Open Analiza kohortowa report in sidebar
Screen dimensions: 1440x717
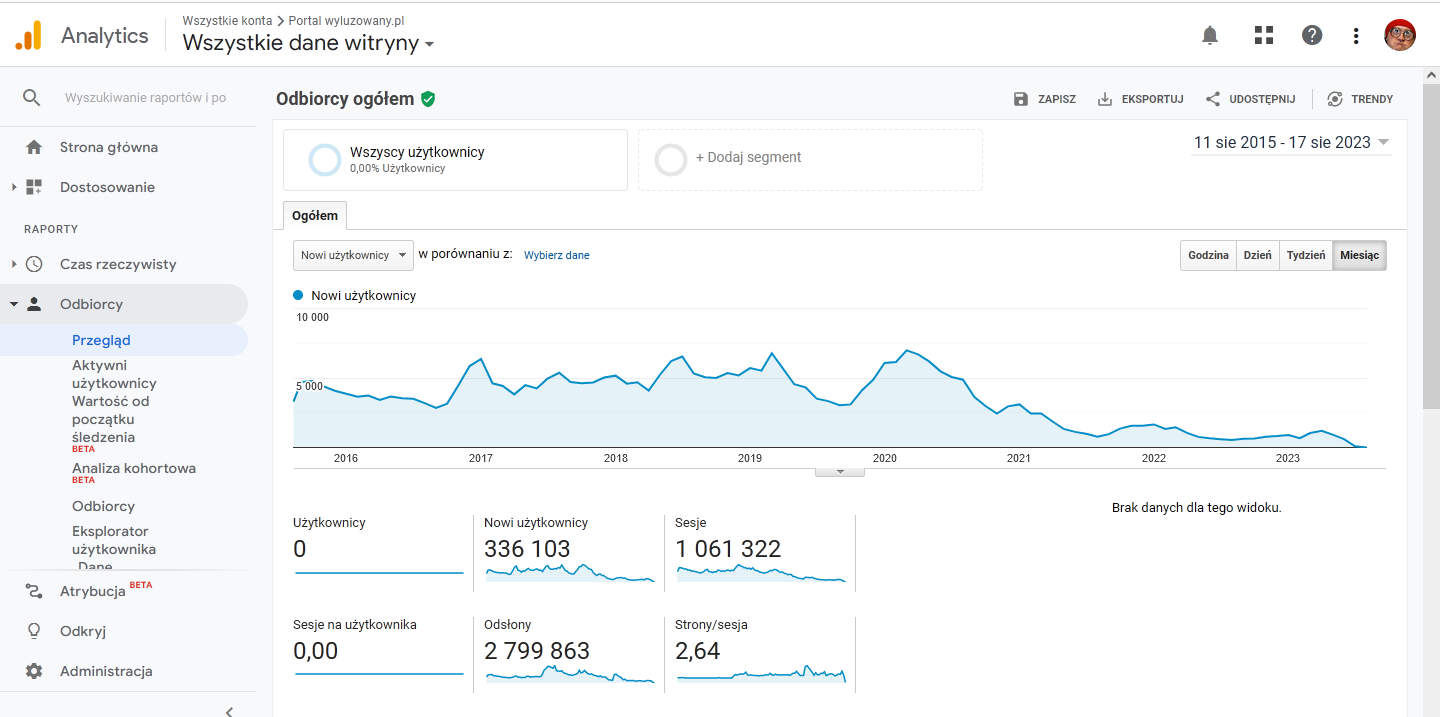(x=134, y=468)
